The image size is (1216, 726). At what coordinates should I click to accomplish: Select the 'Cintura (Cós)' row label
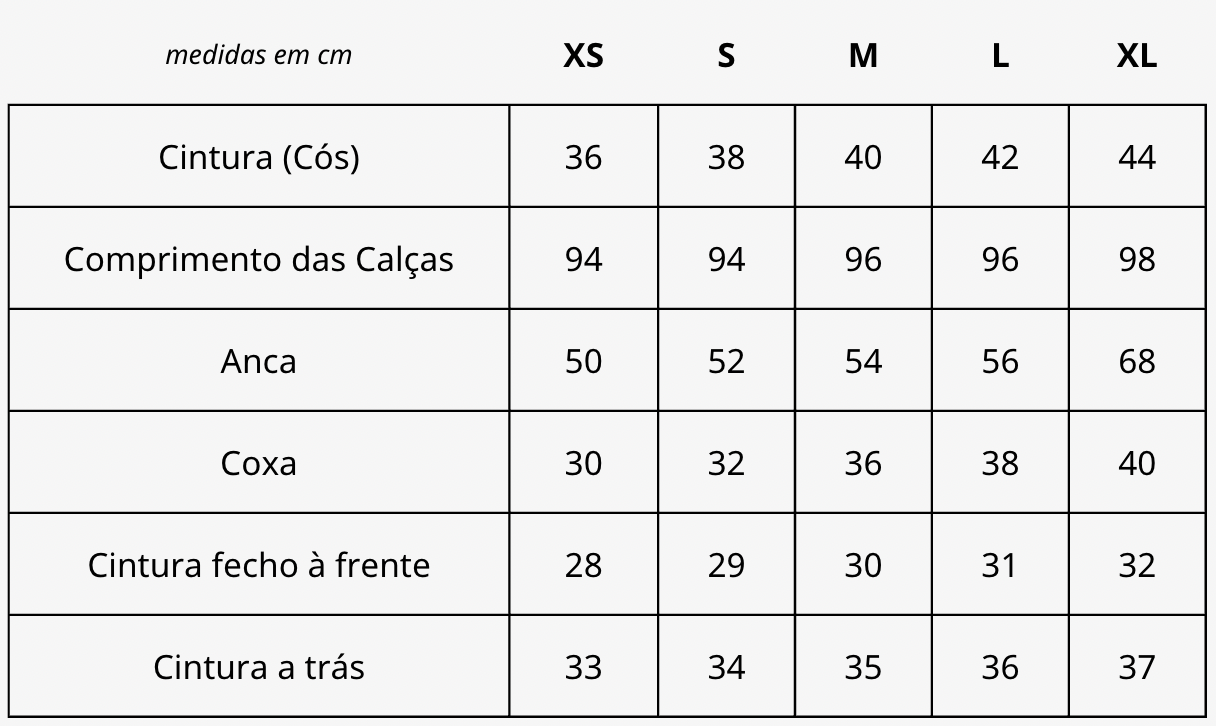coord(259,157)
